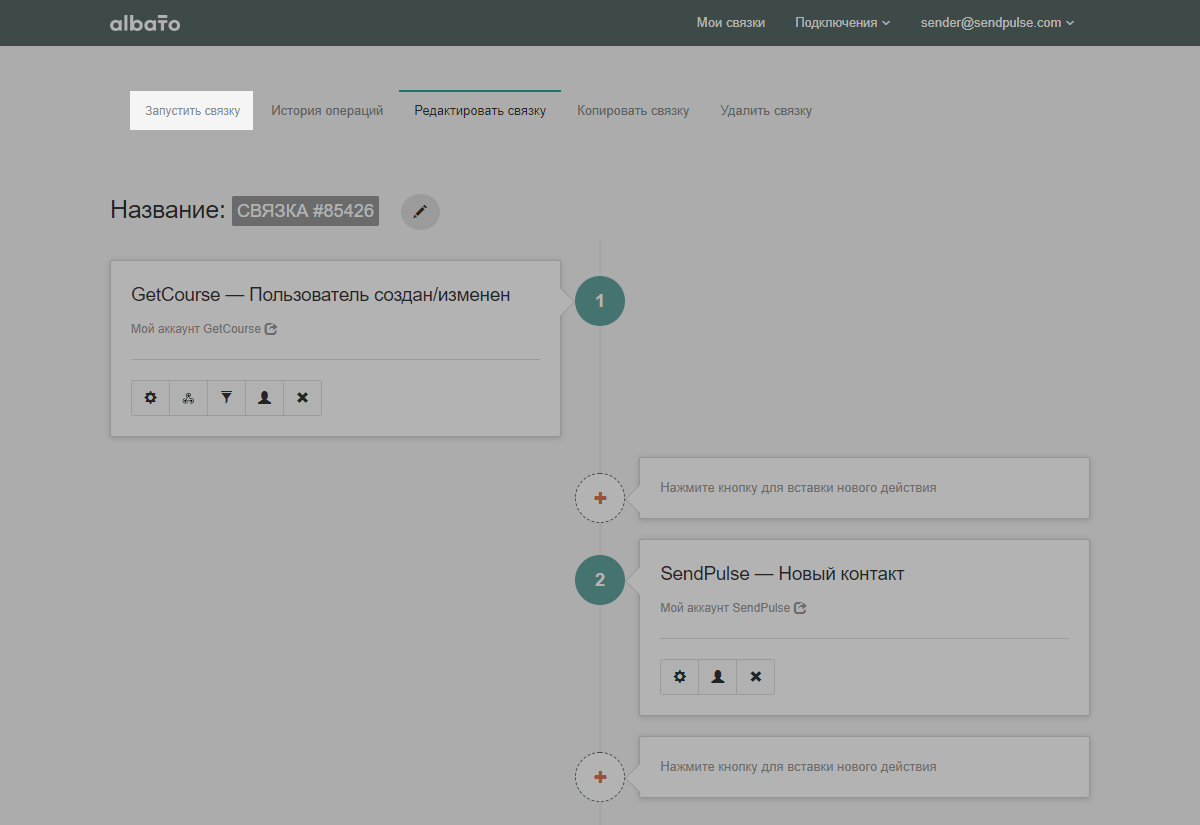Click the Albato logo
Image resolution: width=1200 pixels, height=825 pixels.
[145, 23]
